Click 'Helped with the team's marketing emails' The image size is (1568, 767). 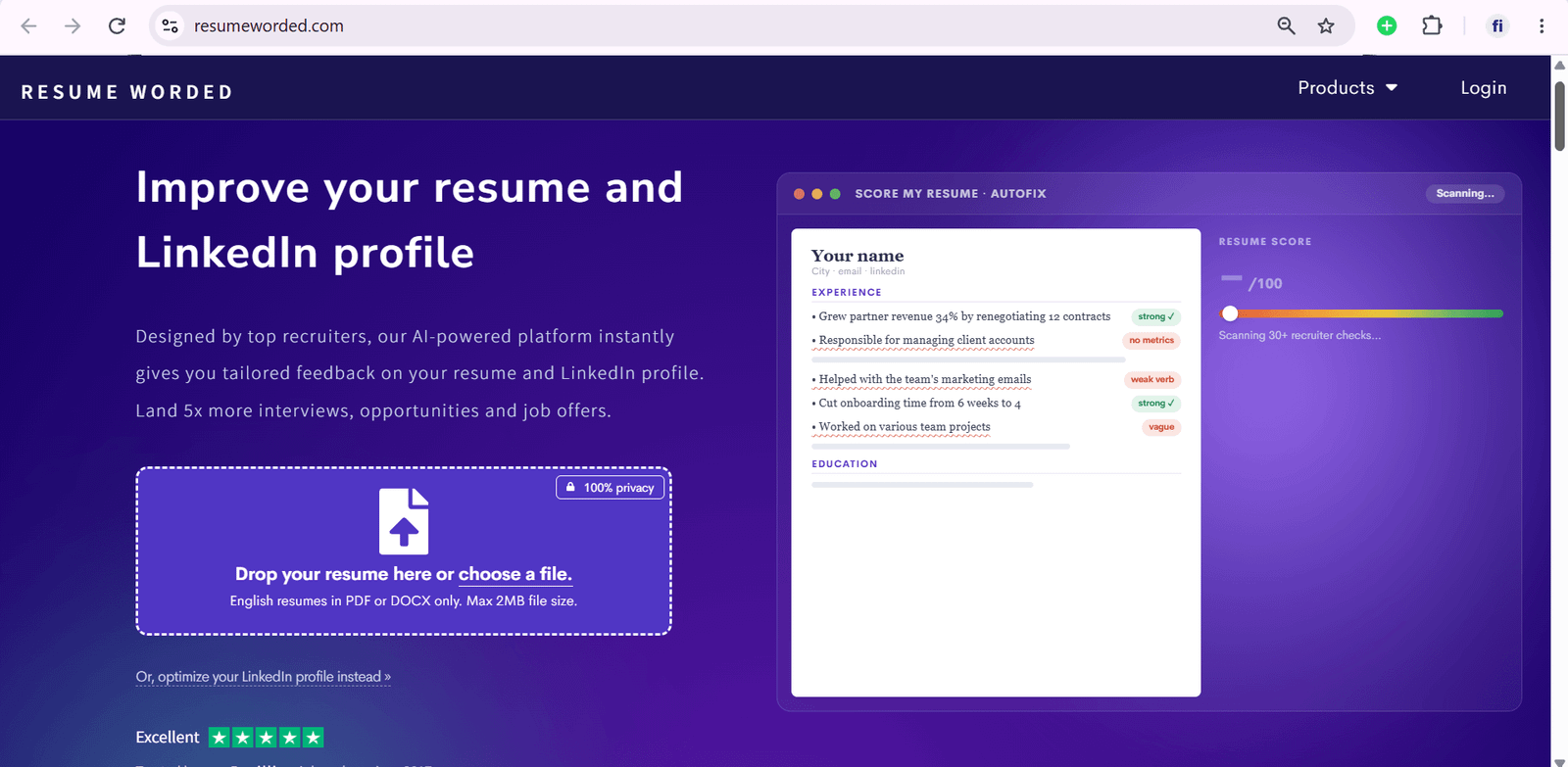924,379
